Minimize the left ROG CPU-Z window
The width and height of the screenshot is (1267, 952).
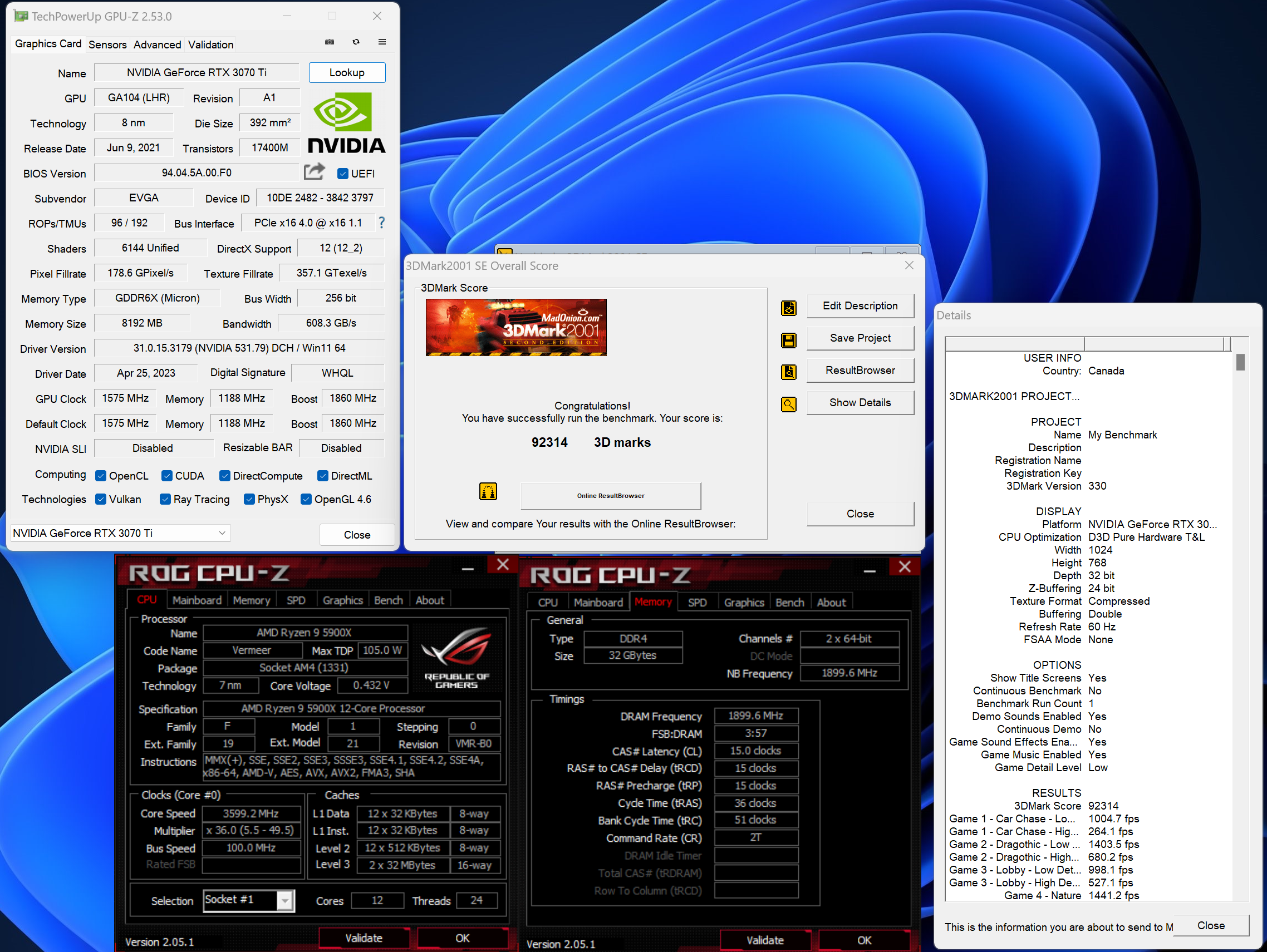pos(468,569)
